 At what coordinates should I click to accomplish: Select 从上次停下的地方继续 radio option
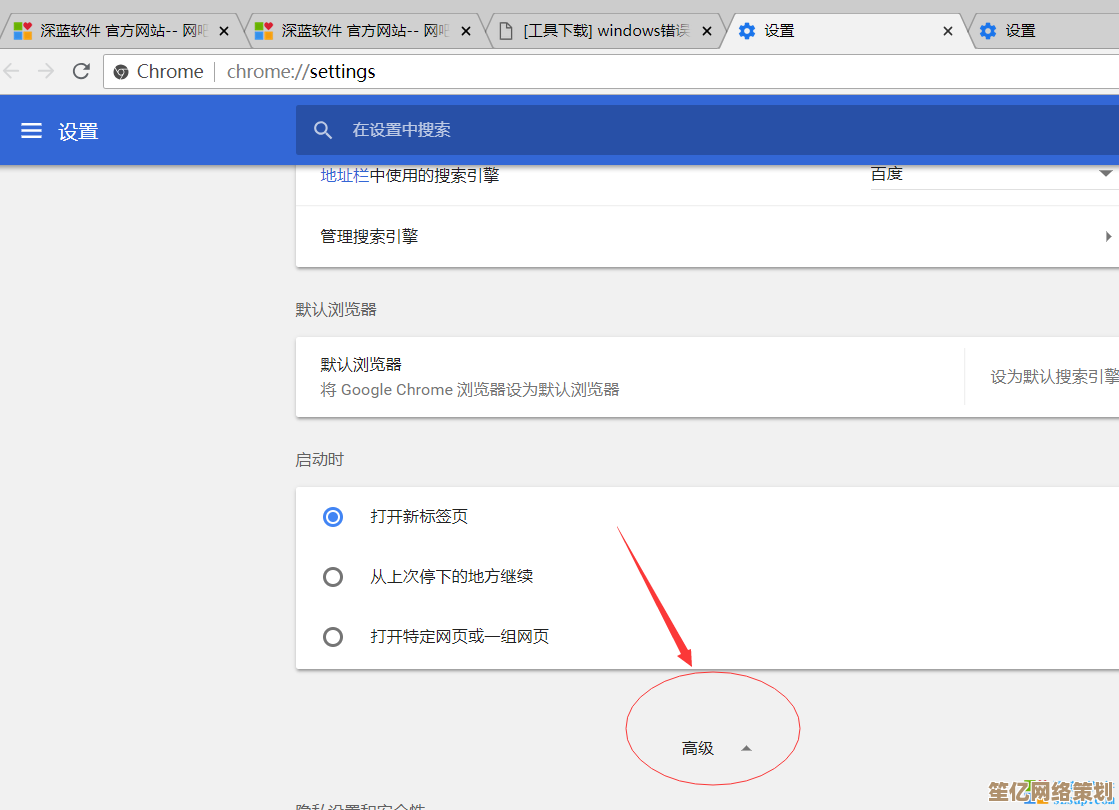333,577
